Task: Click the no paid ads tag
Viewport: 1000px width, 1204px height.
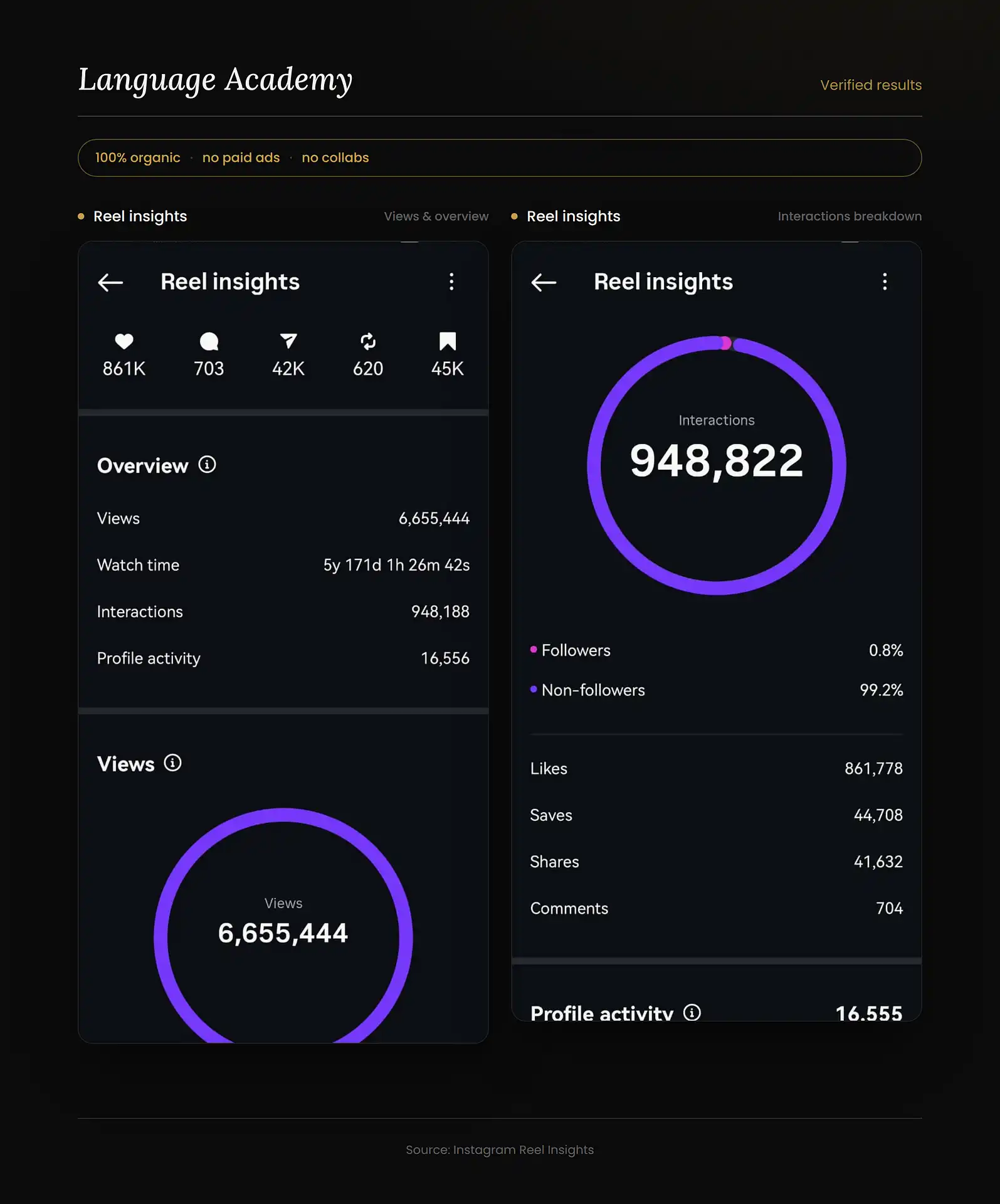Action: click(x=241, y=158)
